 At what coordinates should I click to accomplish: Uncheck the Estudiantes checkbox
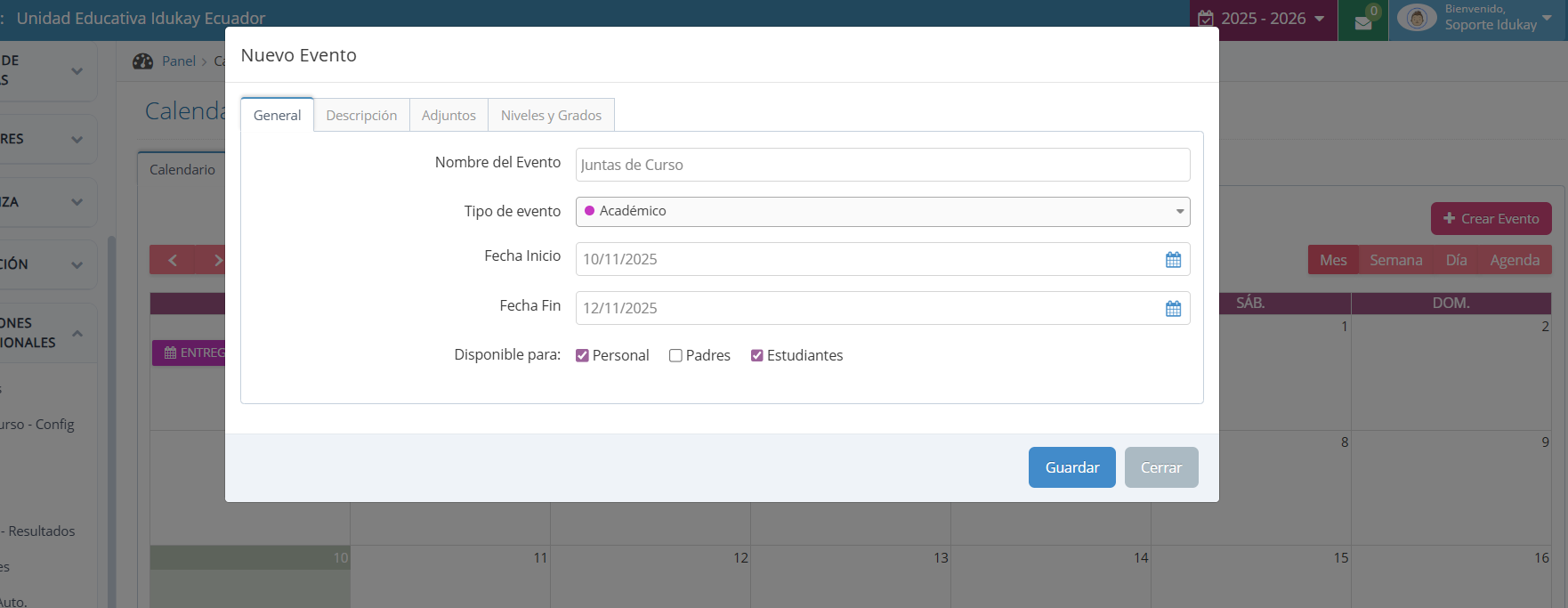756,355
